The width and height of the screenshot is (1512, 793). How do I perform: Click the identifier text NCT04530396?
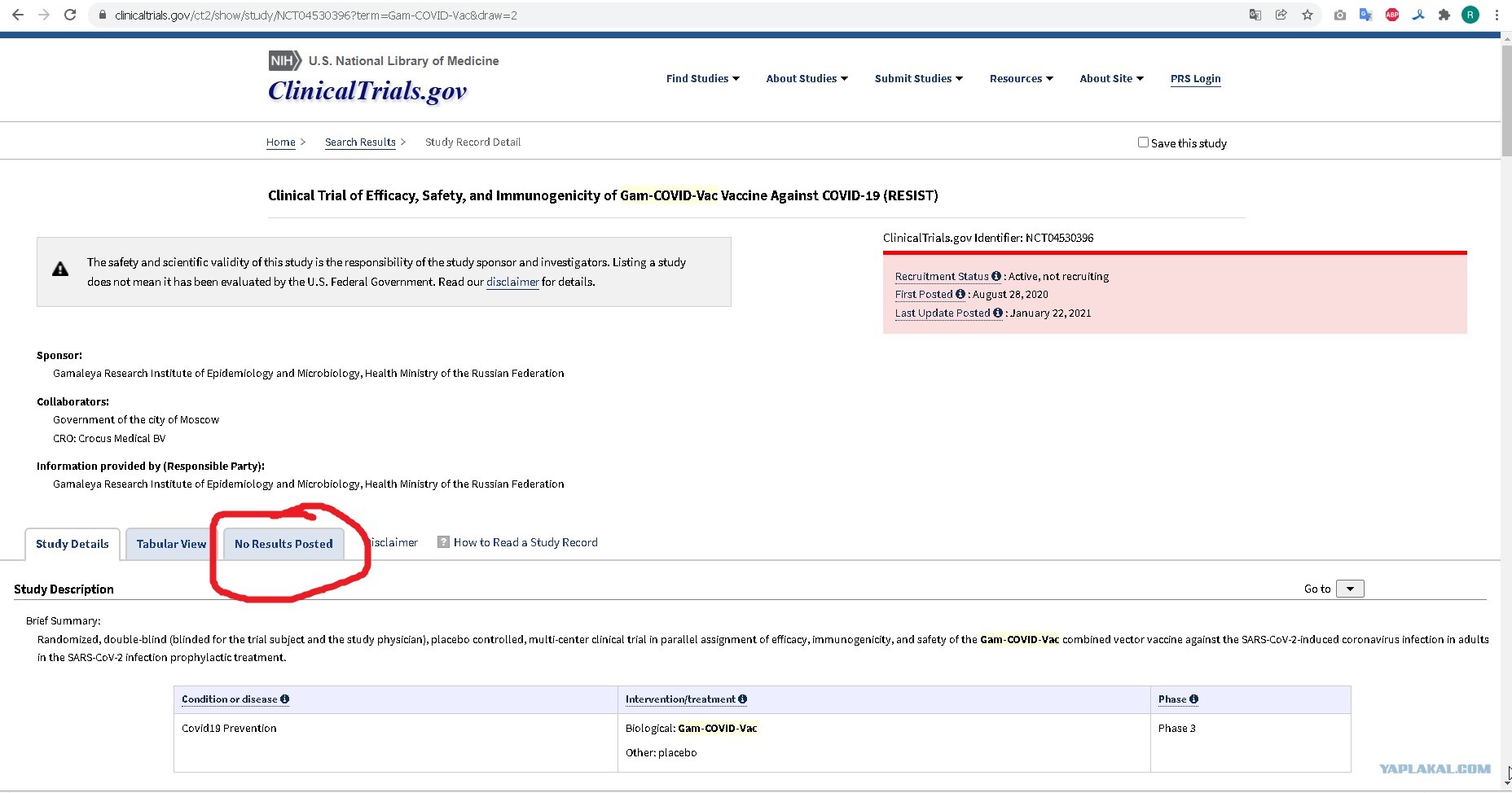click(x=1059, y=238)
